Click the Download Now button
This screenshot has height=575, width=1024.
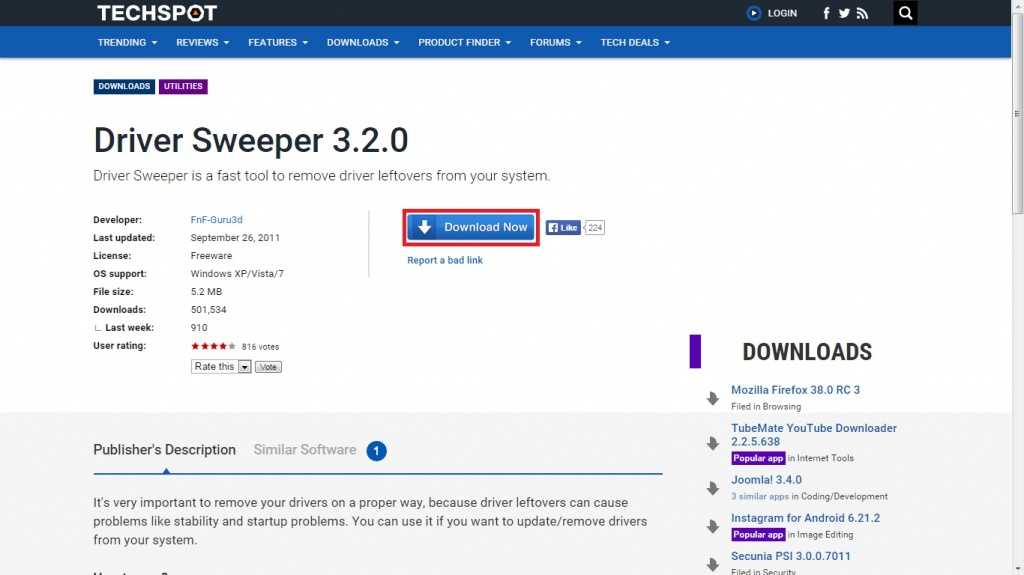472,227
